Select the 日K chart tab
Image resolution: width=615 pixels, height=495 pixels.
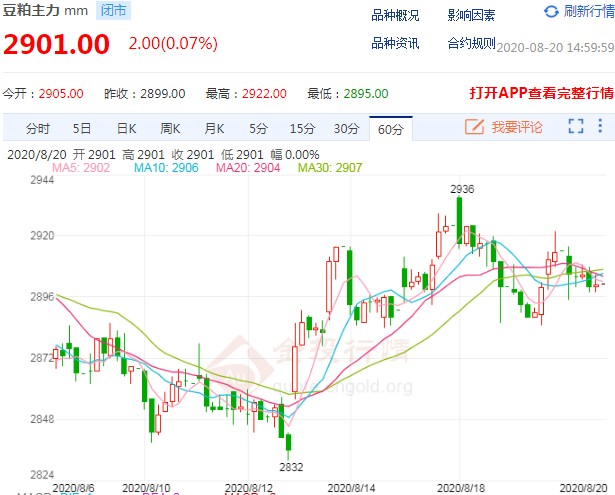(x=126, y=128)
